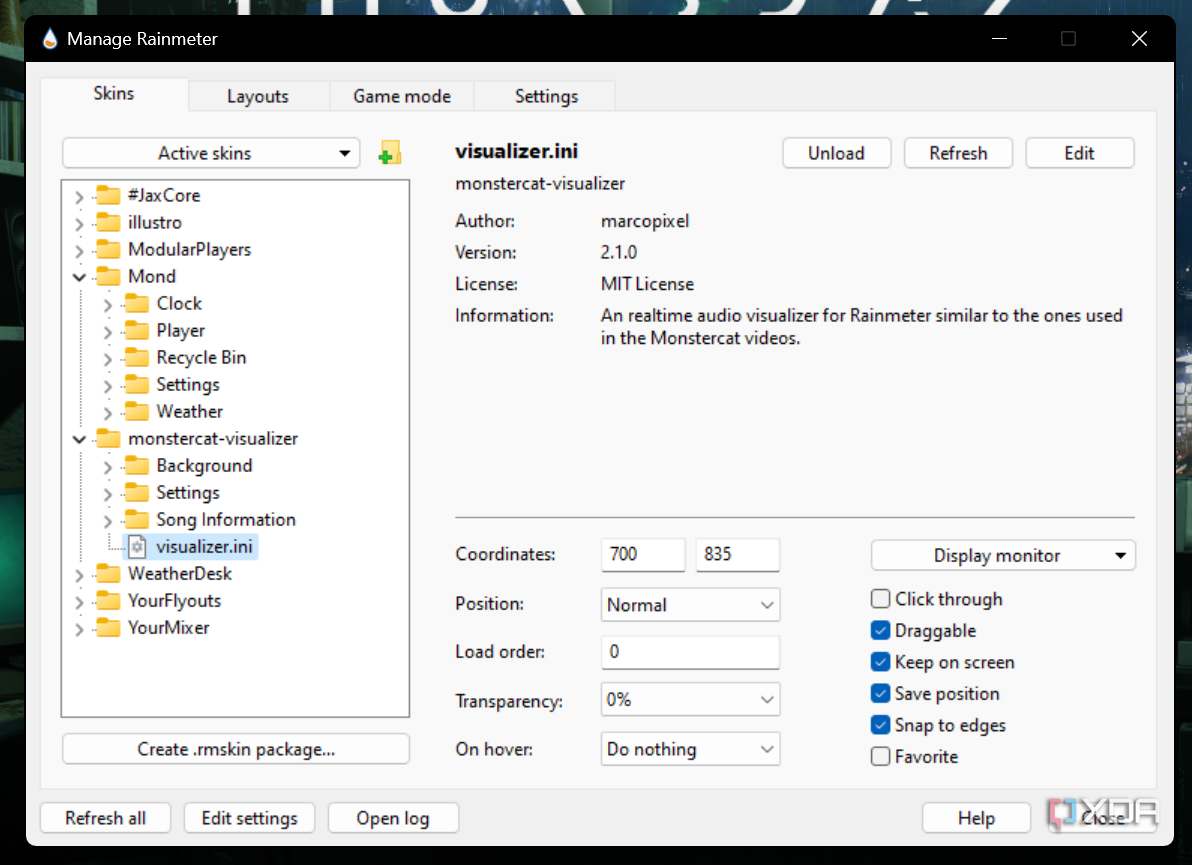1192x865 pixels.
Task: Select the Skins tab
Action: coord(114,93)
